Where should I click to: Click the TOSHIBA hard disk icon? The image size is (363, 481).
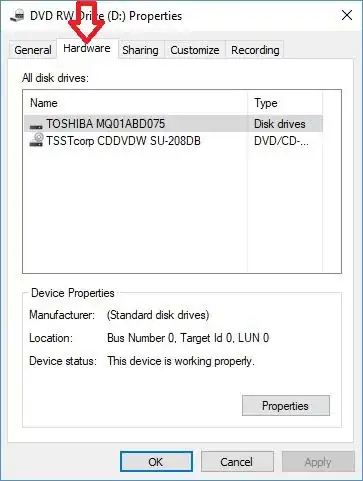click(36, 126)
